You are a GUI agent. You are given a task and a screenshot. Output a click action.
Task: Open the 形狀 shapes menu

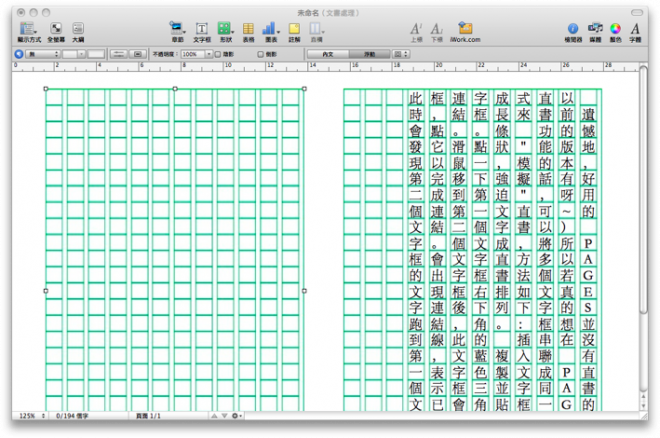click(x=224, y=29)
